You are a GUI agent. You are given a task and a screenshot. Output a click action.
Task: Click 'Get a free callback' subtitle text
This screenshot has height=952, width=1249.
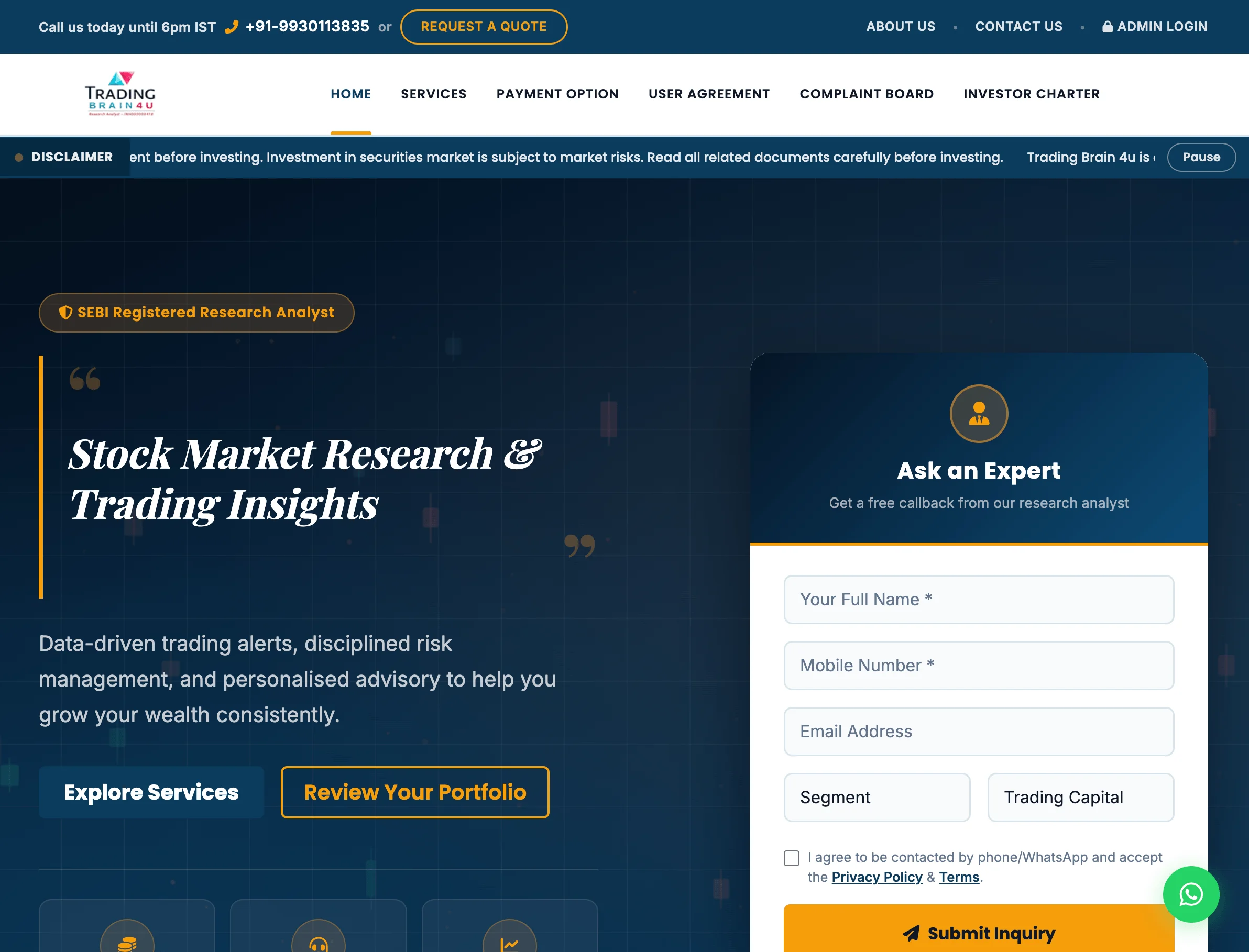point(979,503)
